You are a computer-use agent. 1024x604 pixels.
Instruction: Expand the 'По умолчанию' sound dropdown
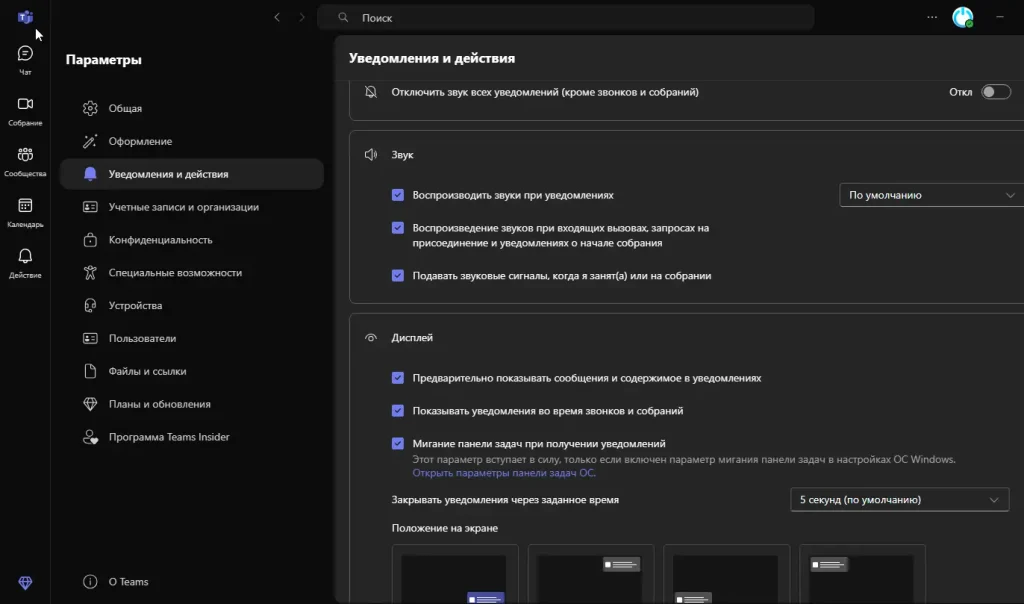(x=930, y=196)
